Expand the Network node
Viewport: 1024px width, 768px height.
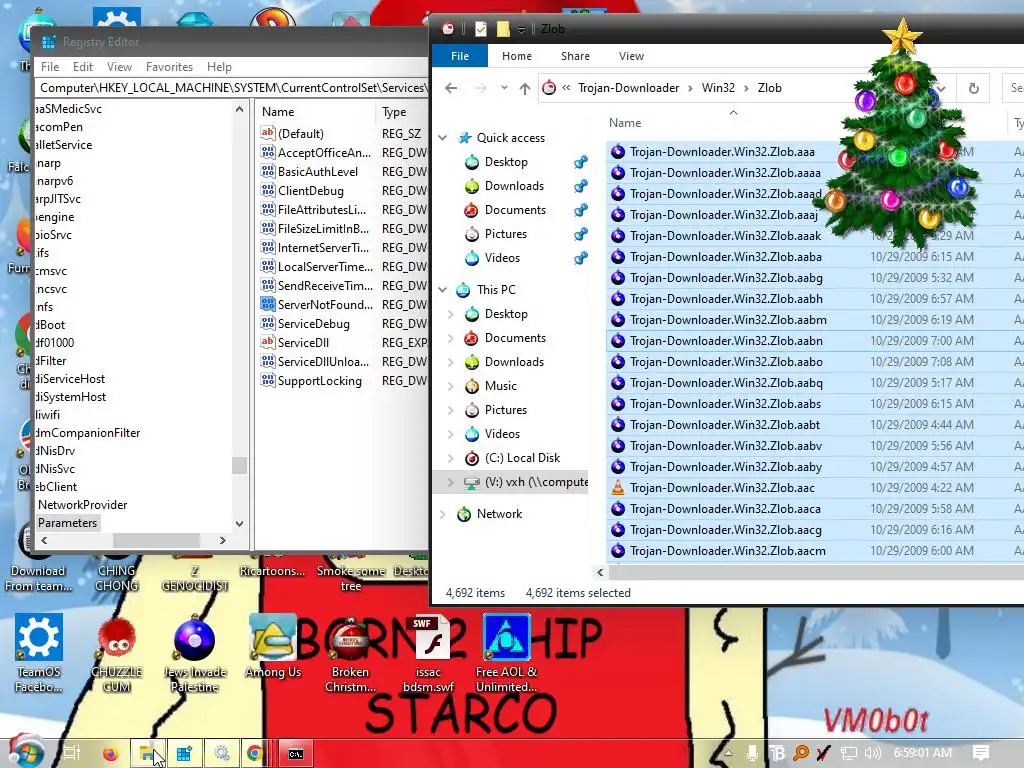coord(443,514)
